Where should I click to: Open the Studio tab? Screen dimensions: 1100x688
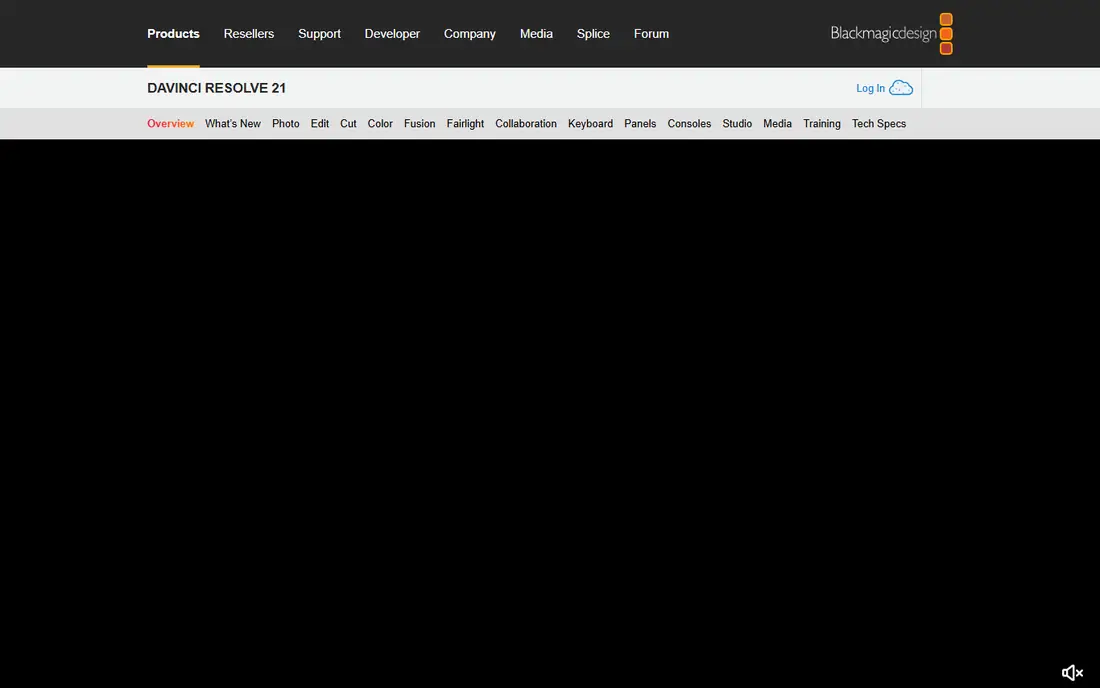(737, 123)
